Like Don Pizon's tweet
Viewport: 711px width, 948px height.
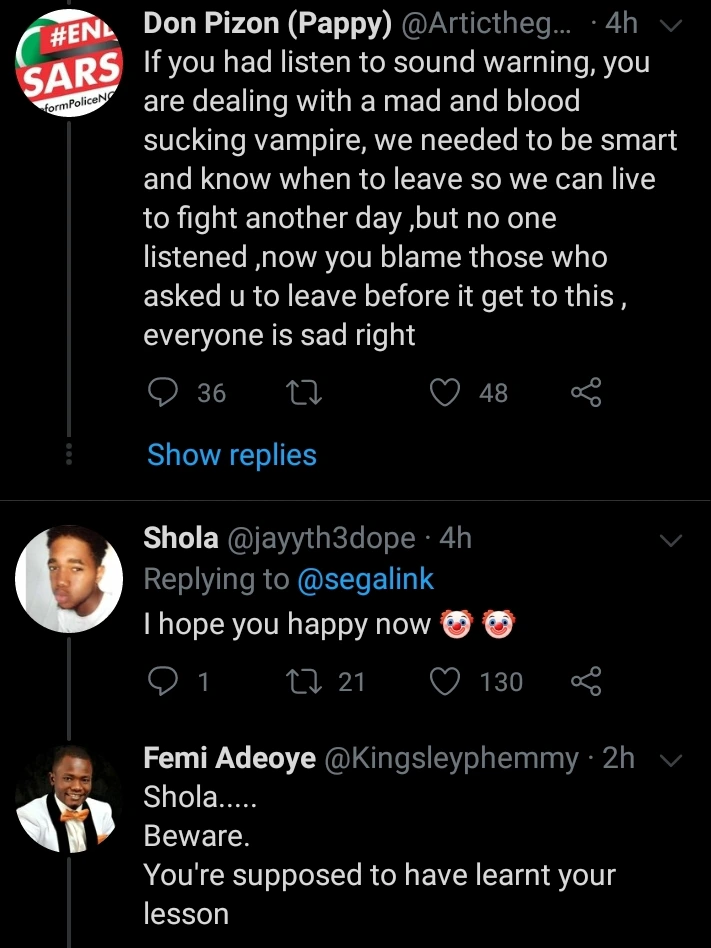[x=444, y=394]
